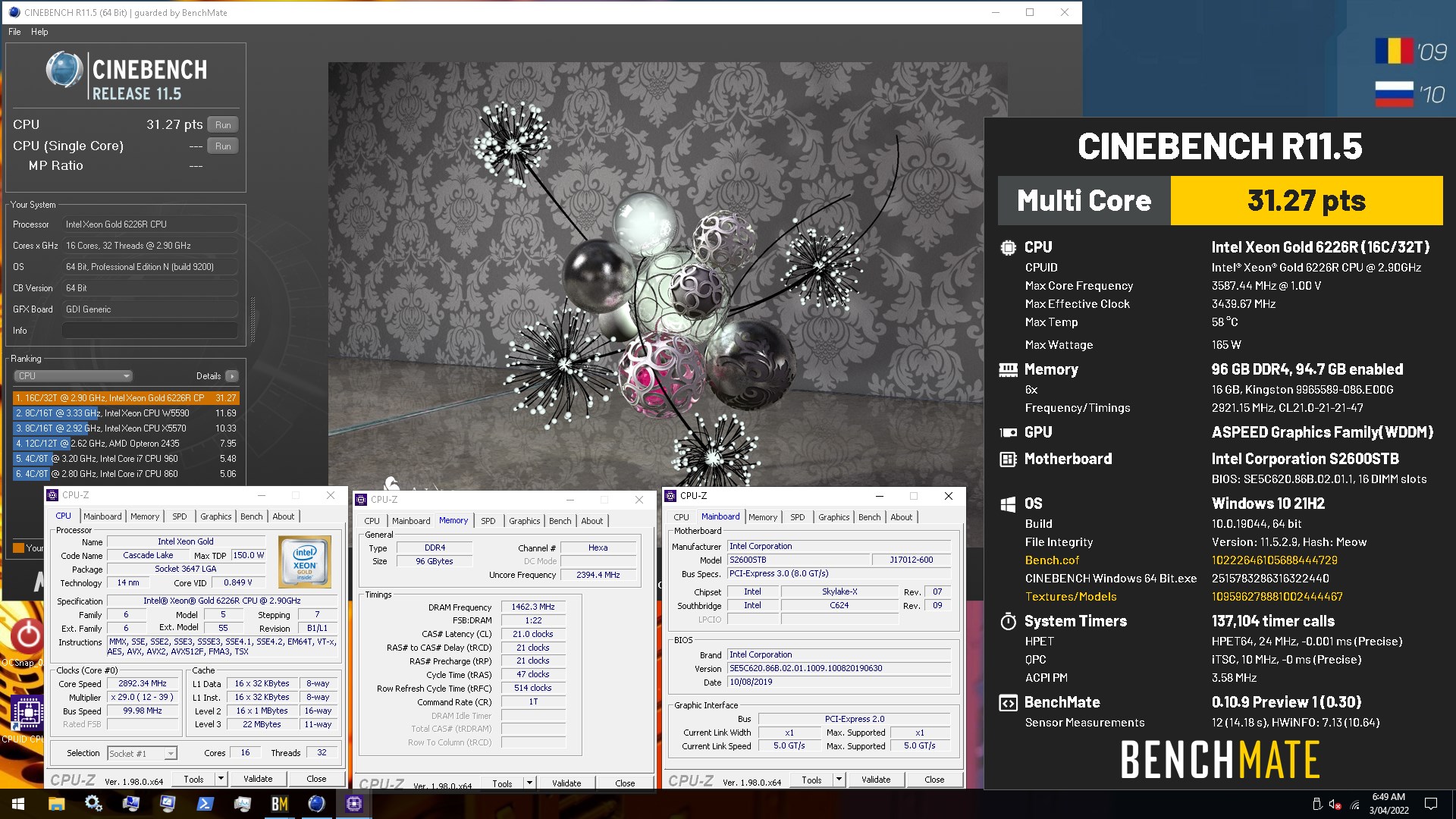Open File Explorer from the taskbar

(x=56, y=804)
